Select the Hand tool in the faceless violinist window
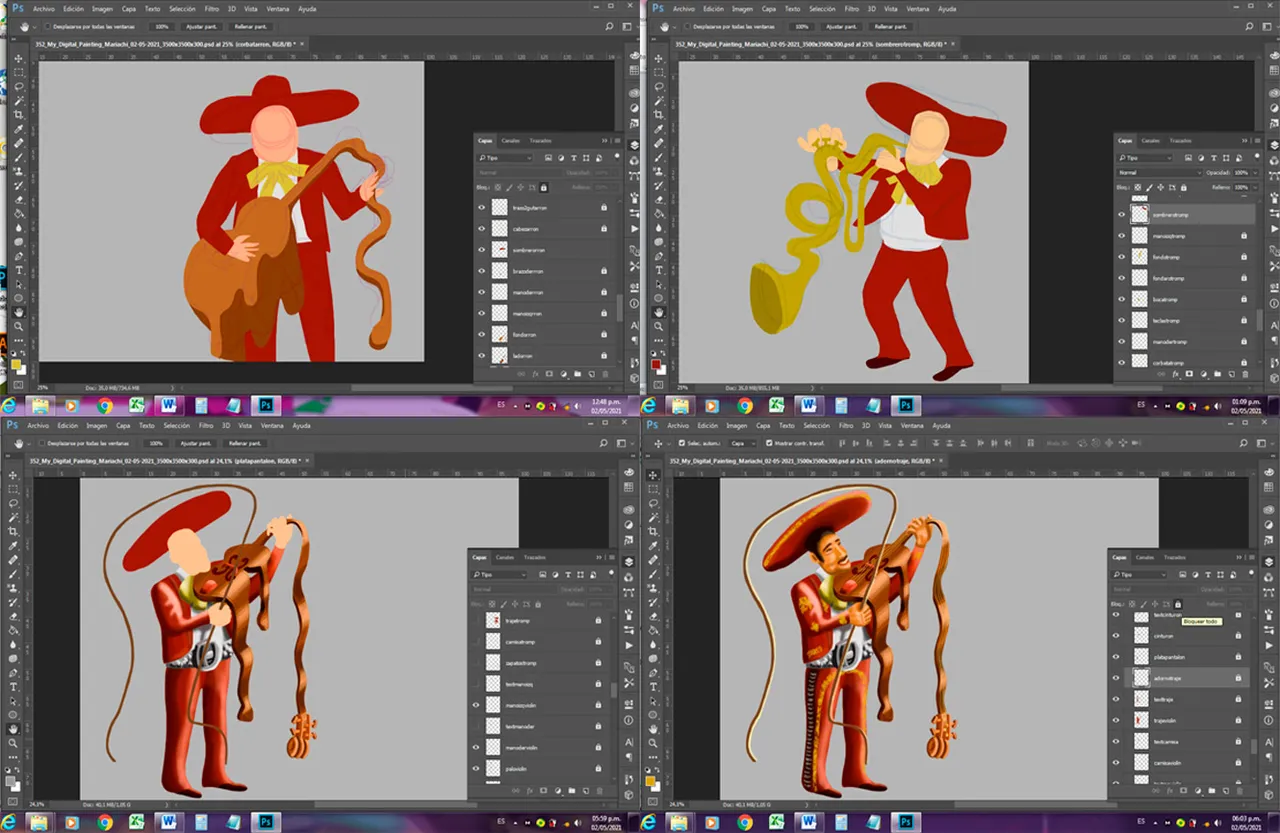 (14, 728)
